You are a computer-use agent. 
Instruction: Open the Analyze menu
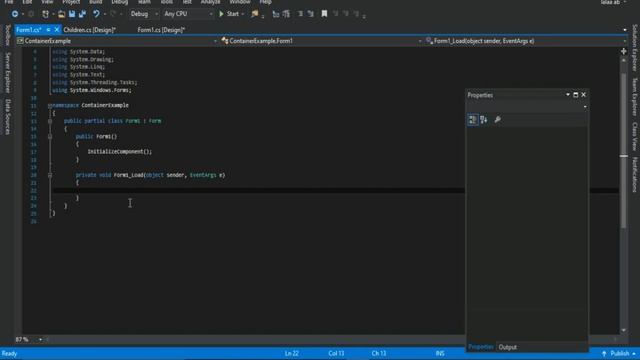point(210,2)
